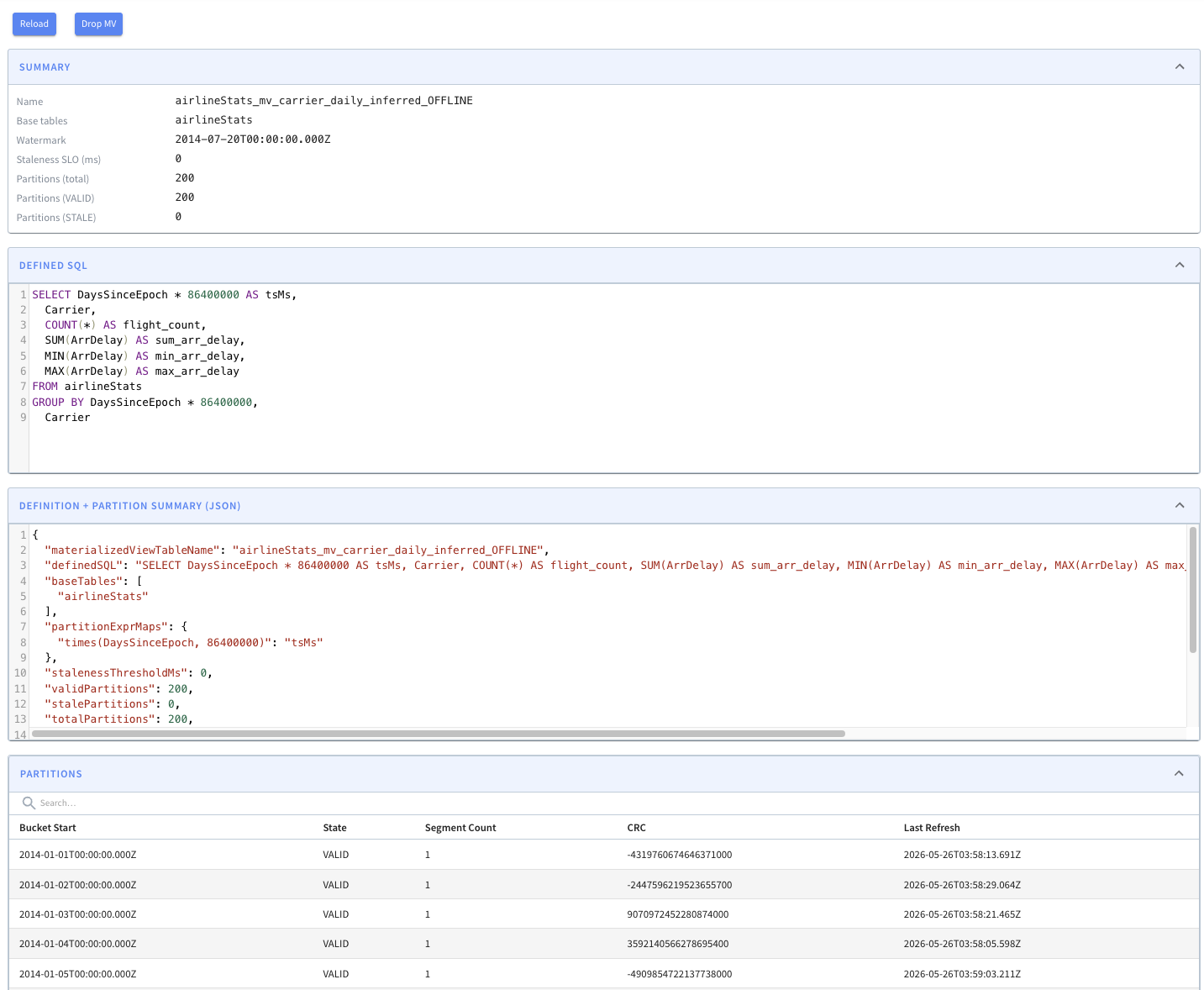Click the JSON editor horizontal scrollbar
Image resolution: width=1204 pixels, height=990 pixels.
pyautogui.click(x=438, y=734)
